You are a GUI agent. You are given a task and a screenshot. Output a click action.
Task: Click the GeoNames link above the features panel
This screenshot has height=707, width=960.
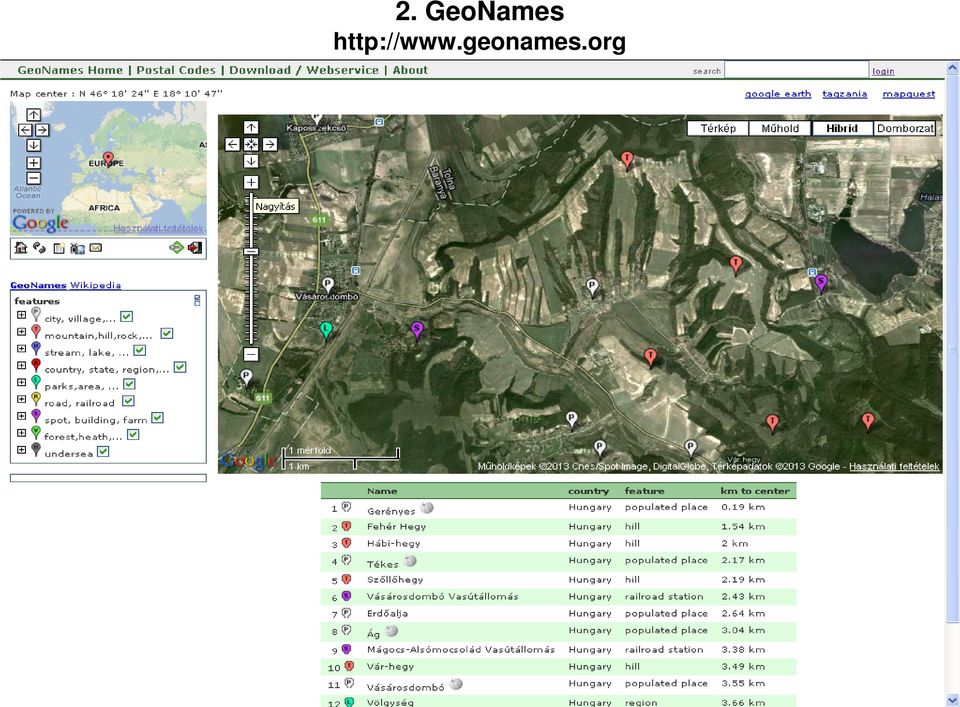(x=38, y=285)
